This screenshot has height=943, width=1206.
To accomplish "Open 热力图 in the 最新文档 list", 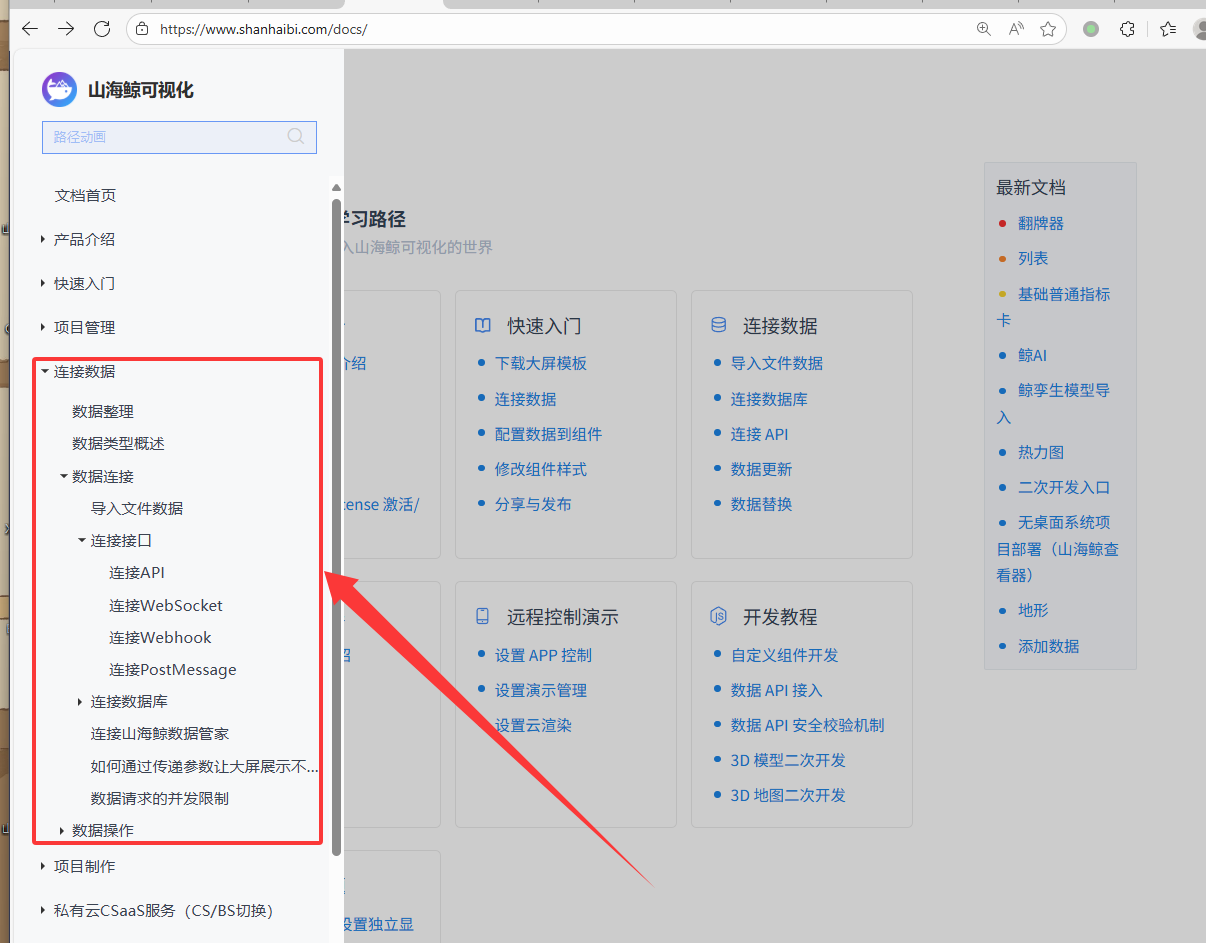I will (1041, 452).
